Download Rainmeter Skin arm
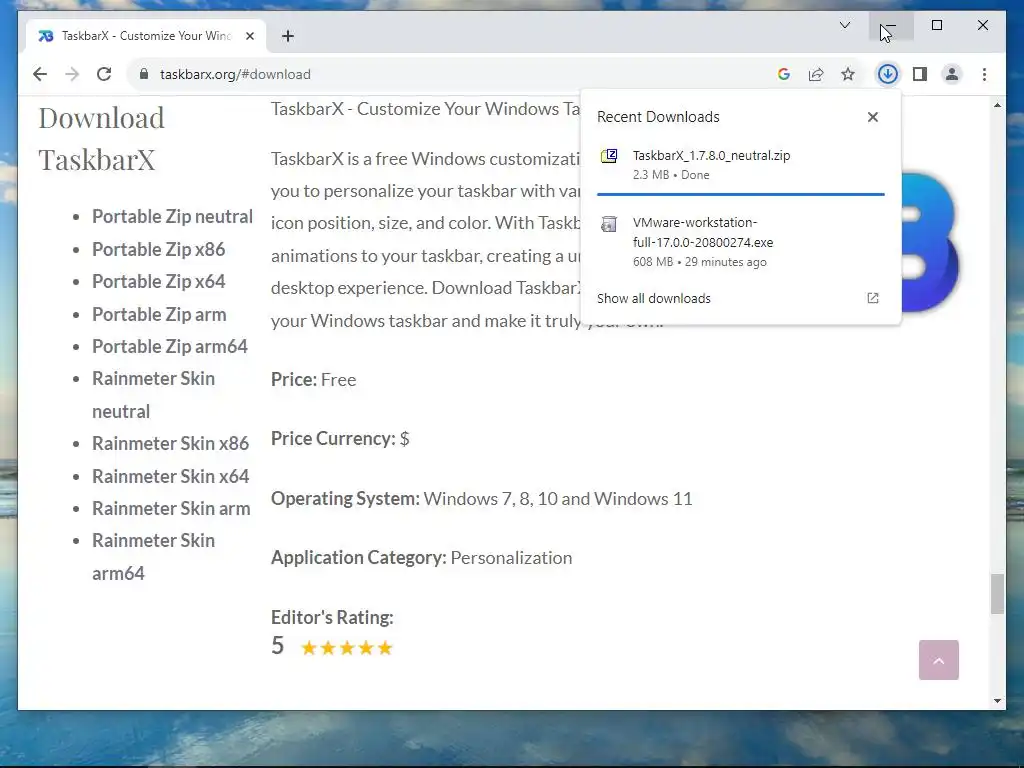This screenshot has height=768, width=1024. click(171, 508)
